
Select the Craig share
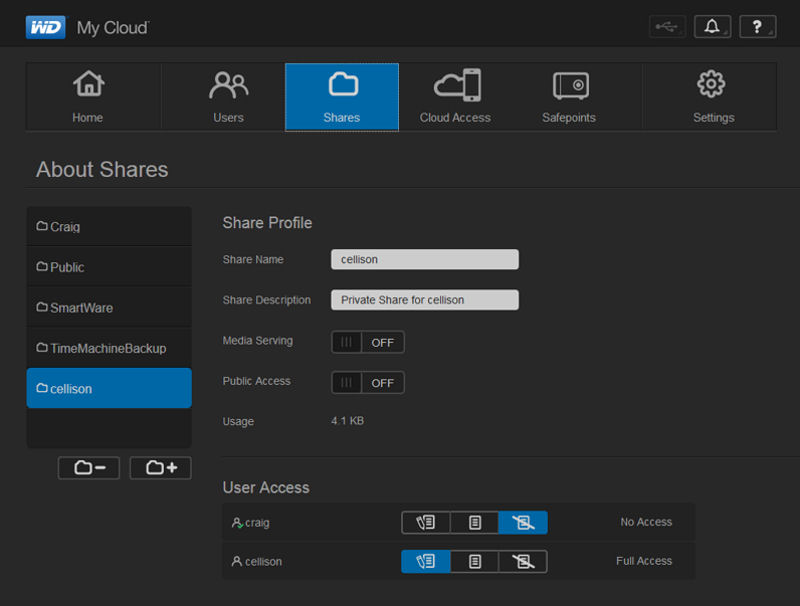click(109, 226)
